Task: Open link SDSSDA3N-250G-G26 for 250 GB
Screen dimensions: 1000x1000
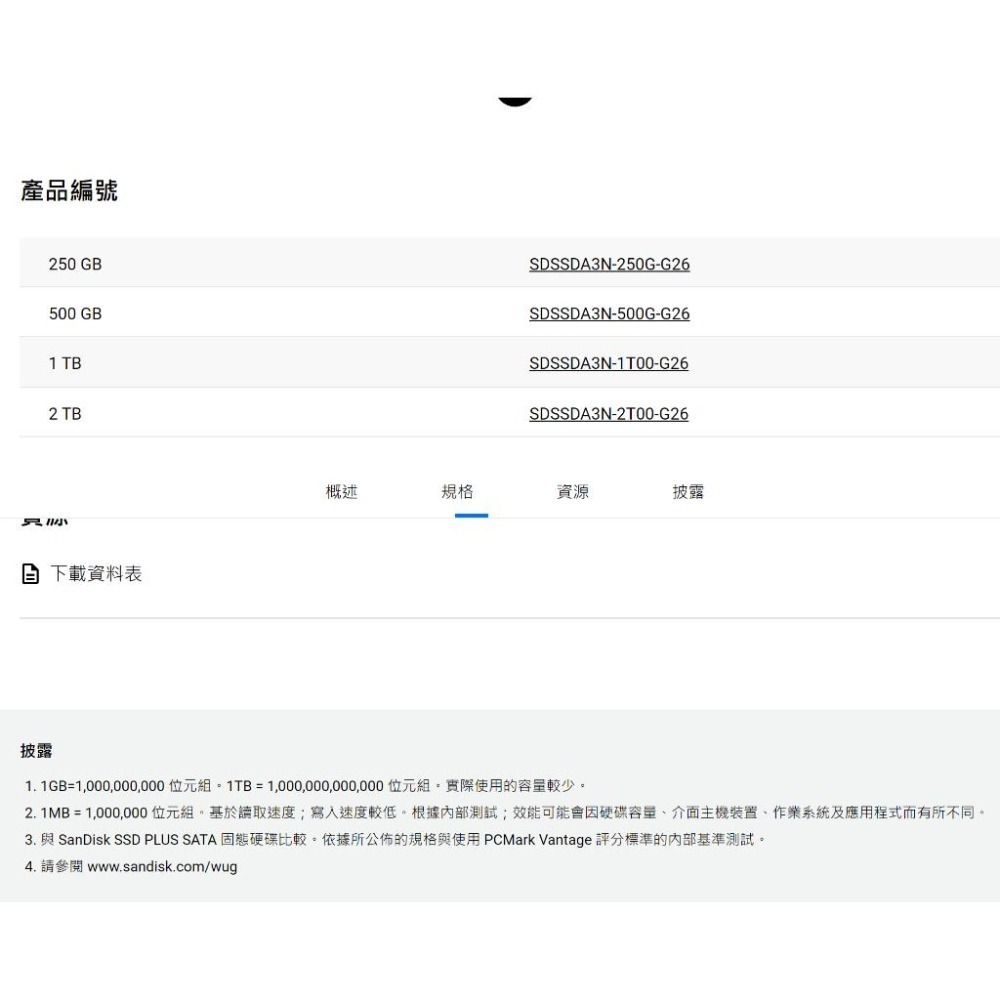Action: pyautogui.click(x=609, y=264)
